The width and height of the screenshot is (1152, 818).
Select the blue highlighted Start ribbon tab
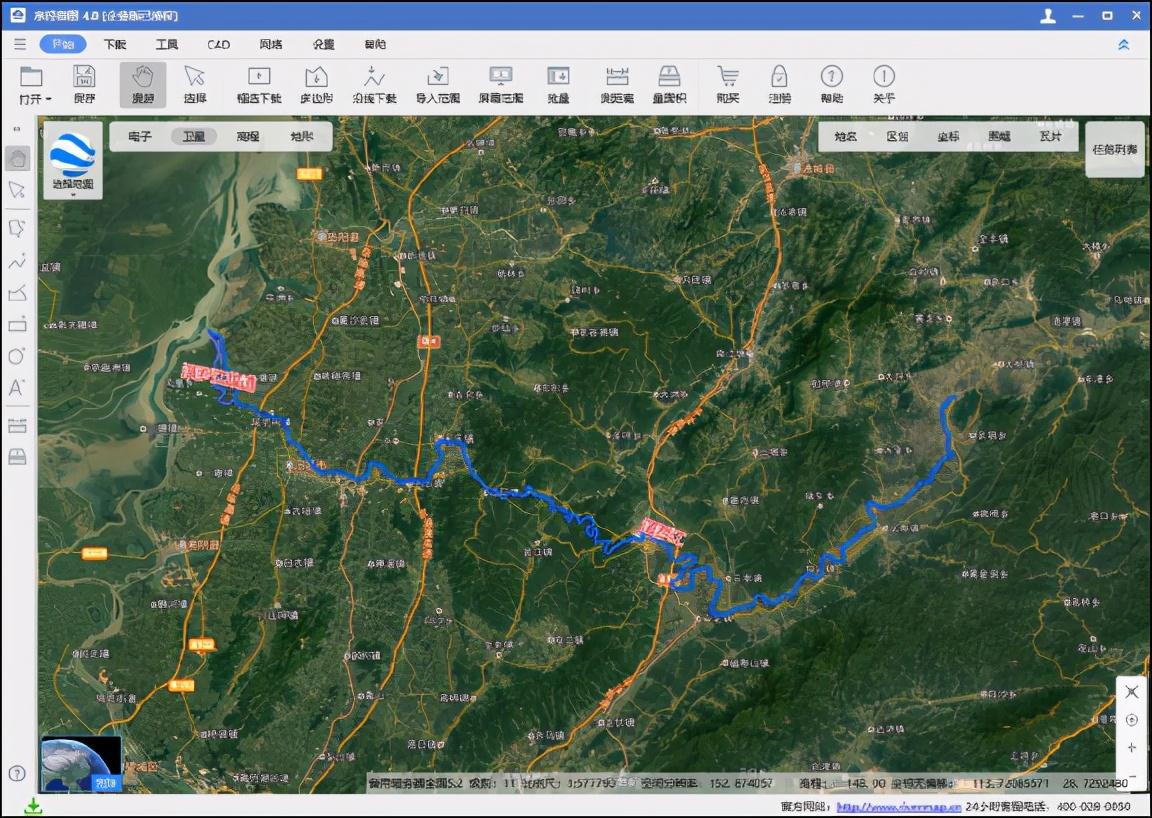tap(63, 44)
